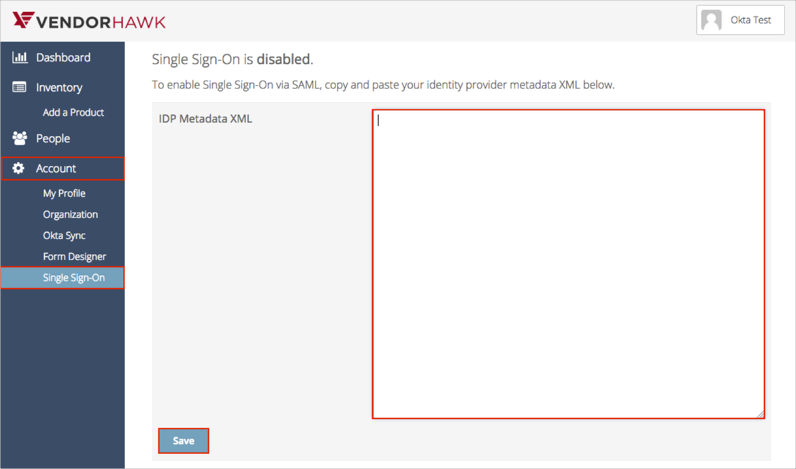The height and width of the screenshot is (469, 796).
Task: Select Add a Product
Action: pos(73,113)
